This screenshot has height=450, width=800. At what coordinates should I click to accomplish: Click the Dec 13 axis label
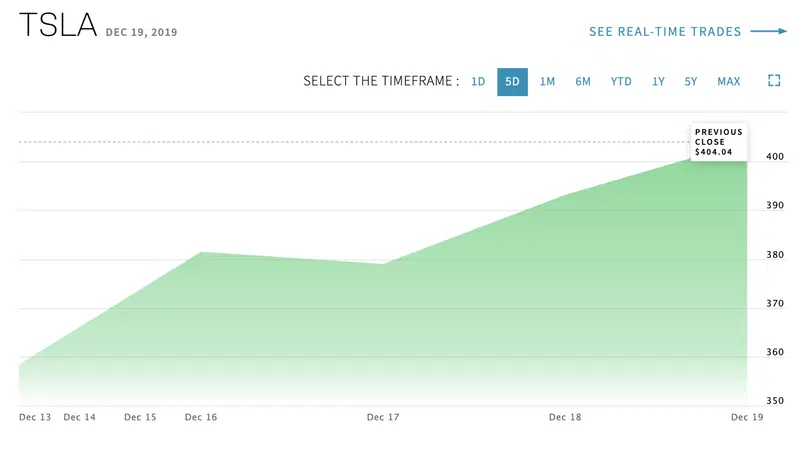(x=35, y=417)
